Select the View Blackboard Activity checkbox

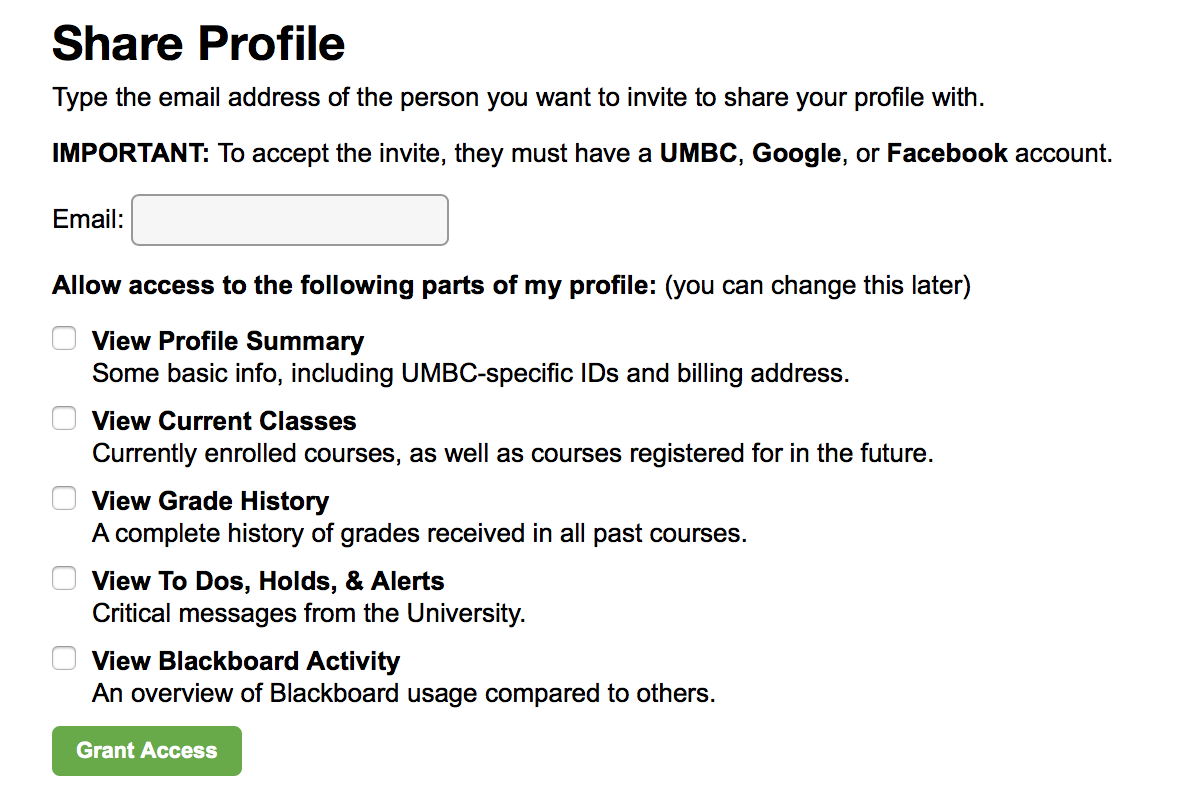pyautogui.click(x=64, y=659)
